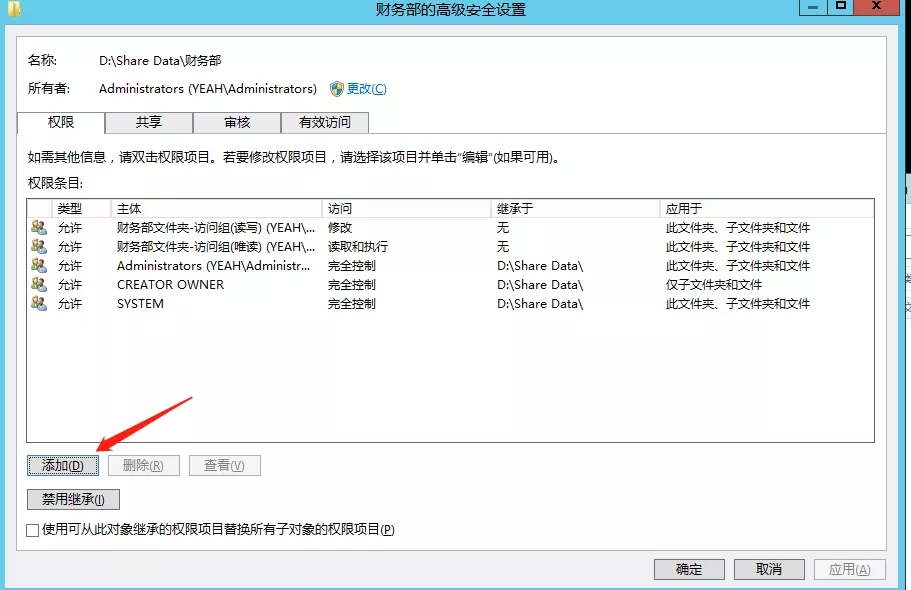Go to the 有效访问 tab

[x=324, y=122]
